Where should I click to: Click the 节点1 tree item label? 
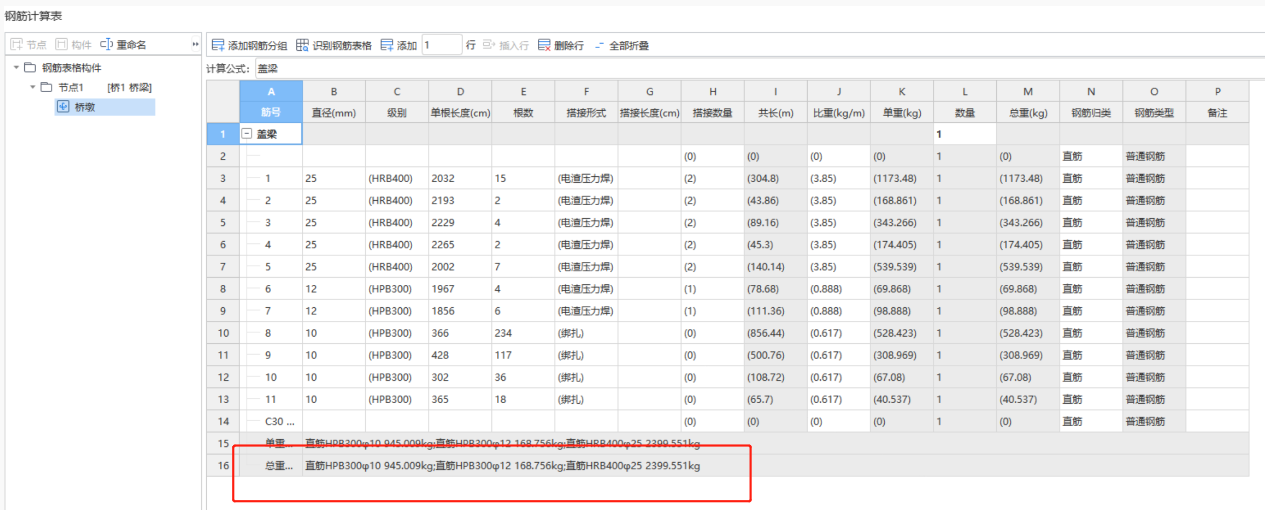[70, 87]
